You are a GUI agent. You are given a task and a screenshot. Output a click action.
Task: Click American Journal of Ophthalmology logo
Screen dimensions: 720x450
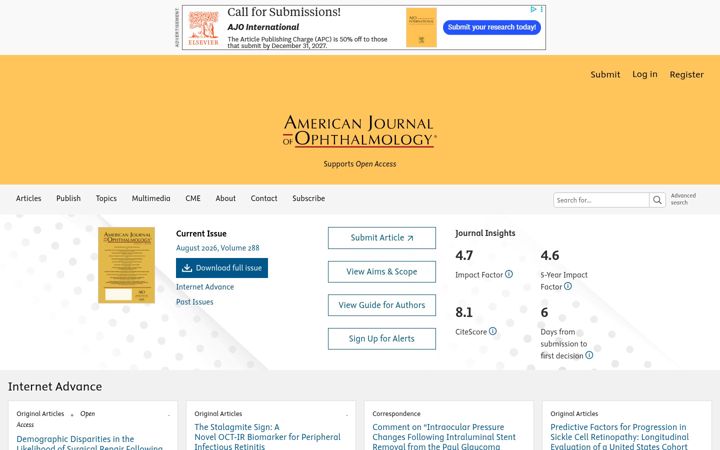(360, 131)
